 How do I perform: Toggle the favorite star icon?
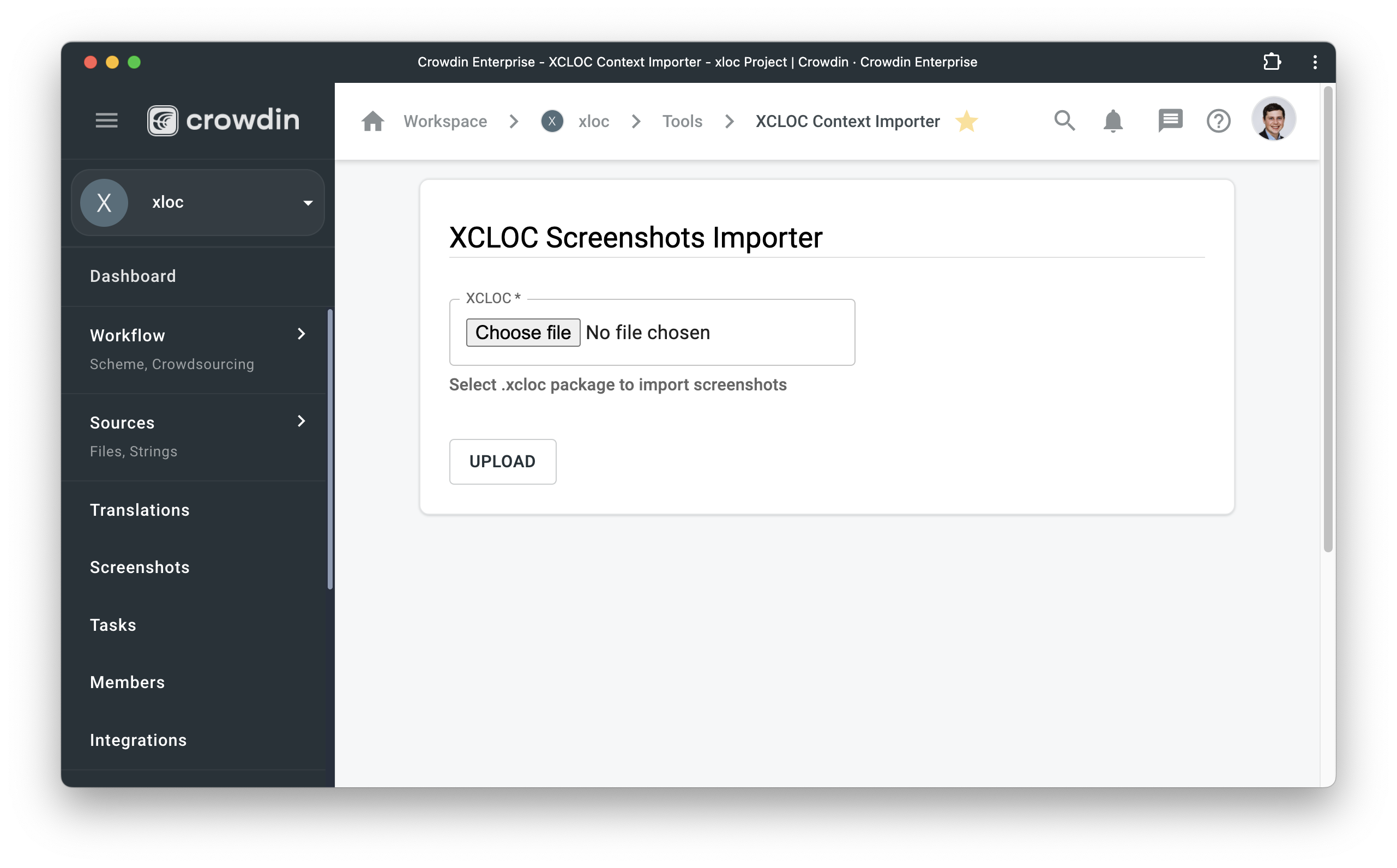coord(967,121)
